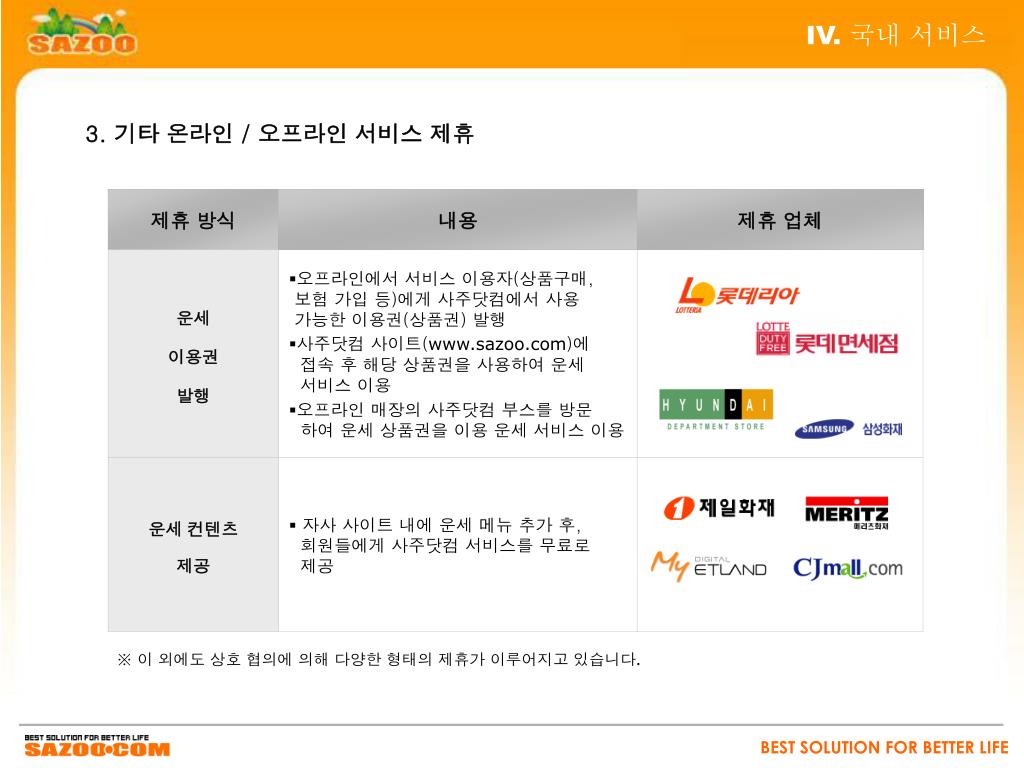The image size is (1024, 768).
Task: Select the 'IV. 국내 서비스' section title
Action: (895, 35)
